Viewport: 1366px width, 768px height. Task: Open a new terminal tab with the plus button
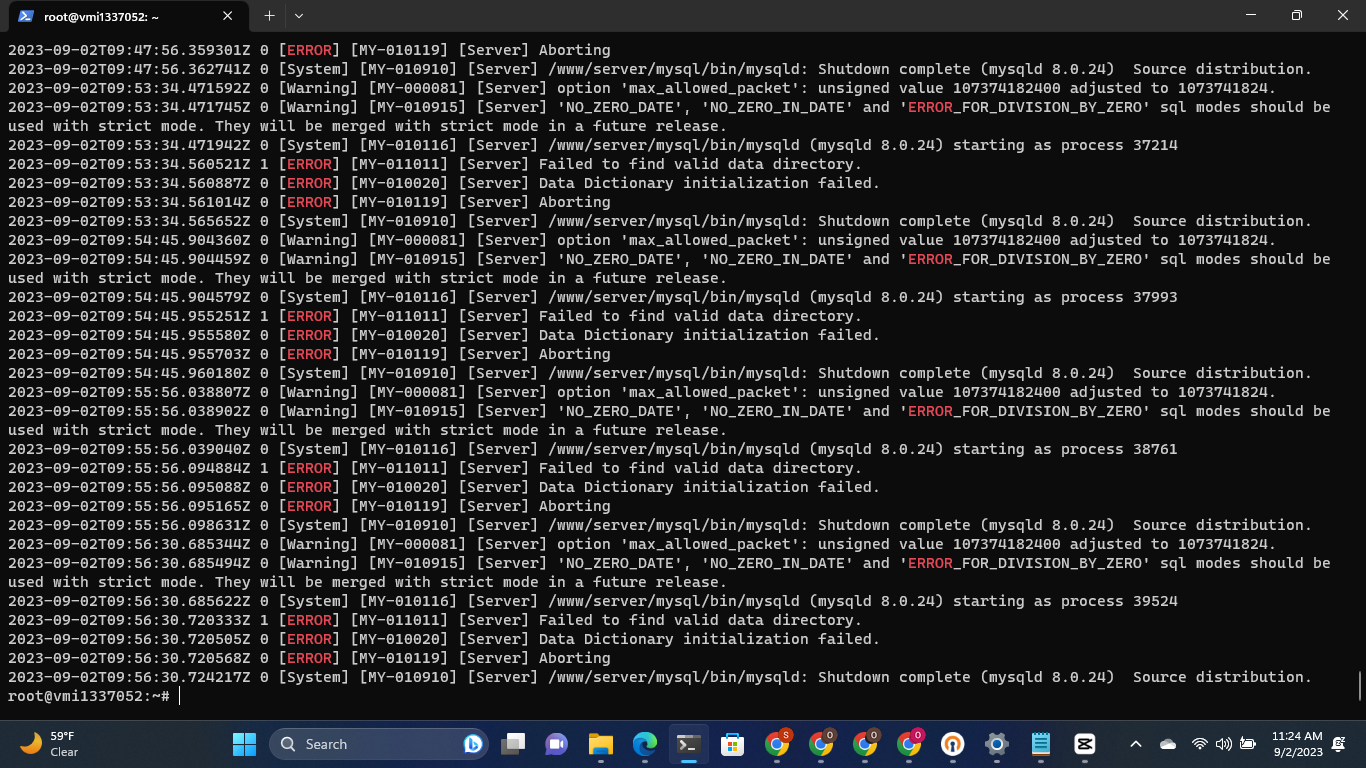269,16
